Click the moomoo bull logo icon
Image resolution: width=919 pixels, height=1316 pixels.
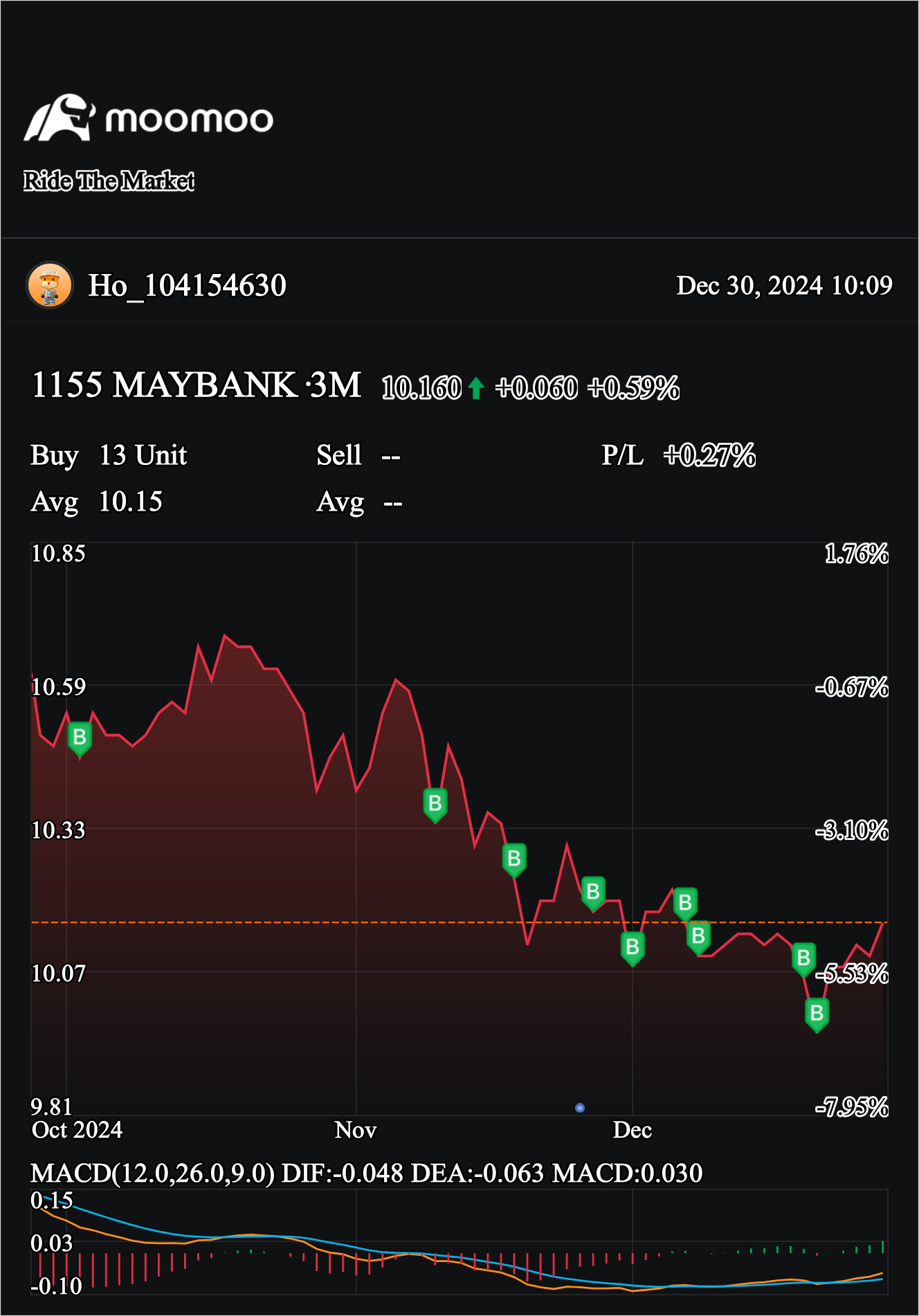(x=60, y=118)
